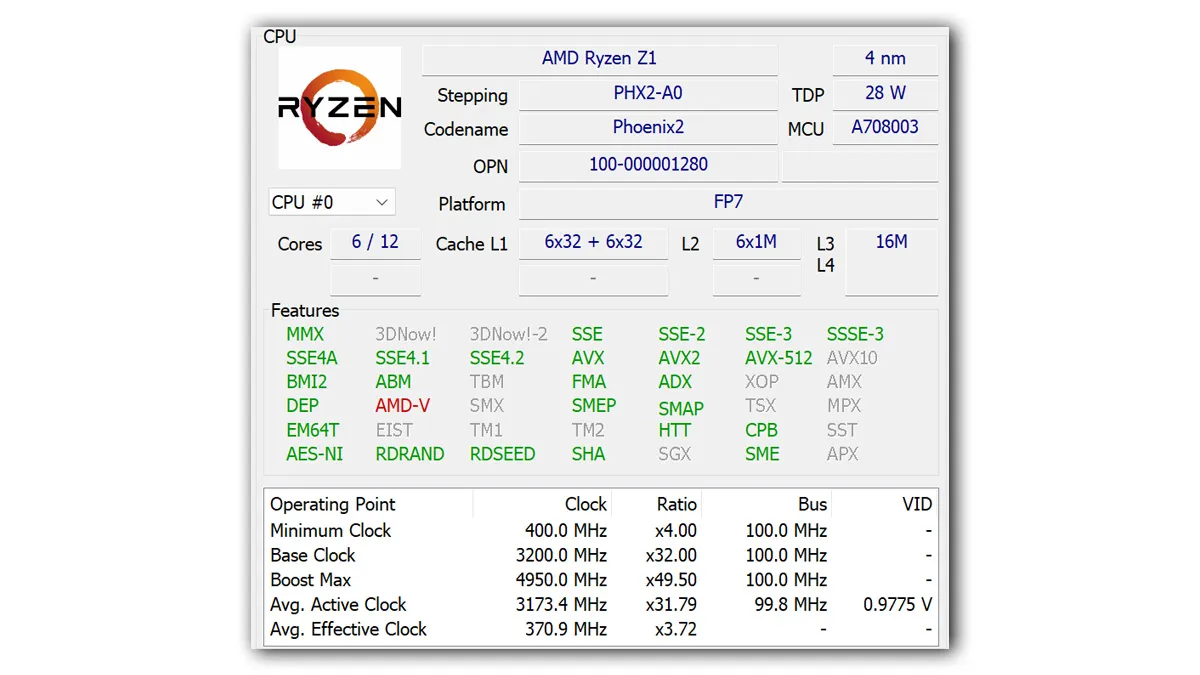Viewport: 1200px width, 675px height.
Task: Click the RDSEED feature label
Action: (503, 454)
